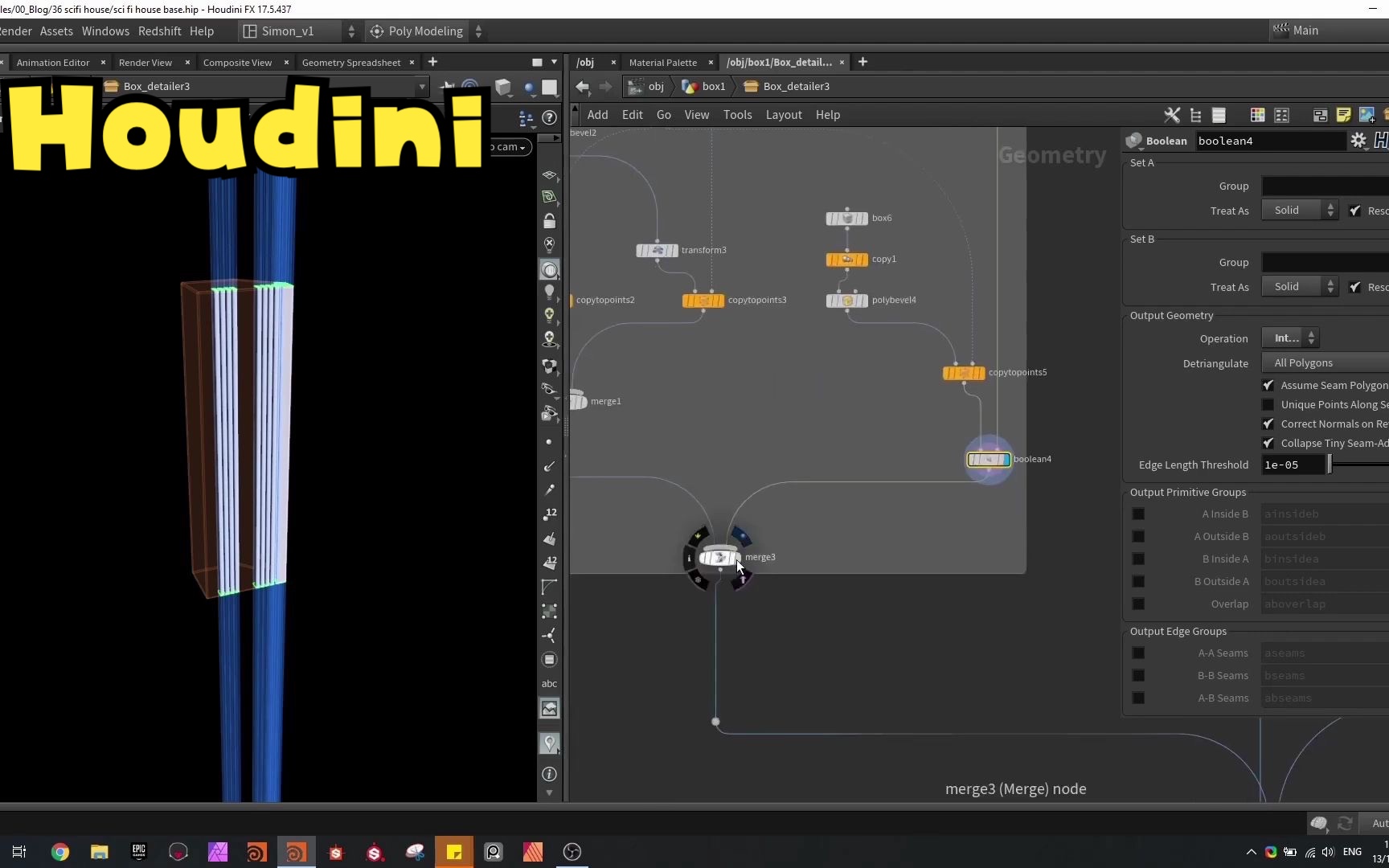
Task: Enable A Outside B output group
Action: 1138,537
